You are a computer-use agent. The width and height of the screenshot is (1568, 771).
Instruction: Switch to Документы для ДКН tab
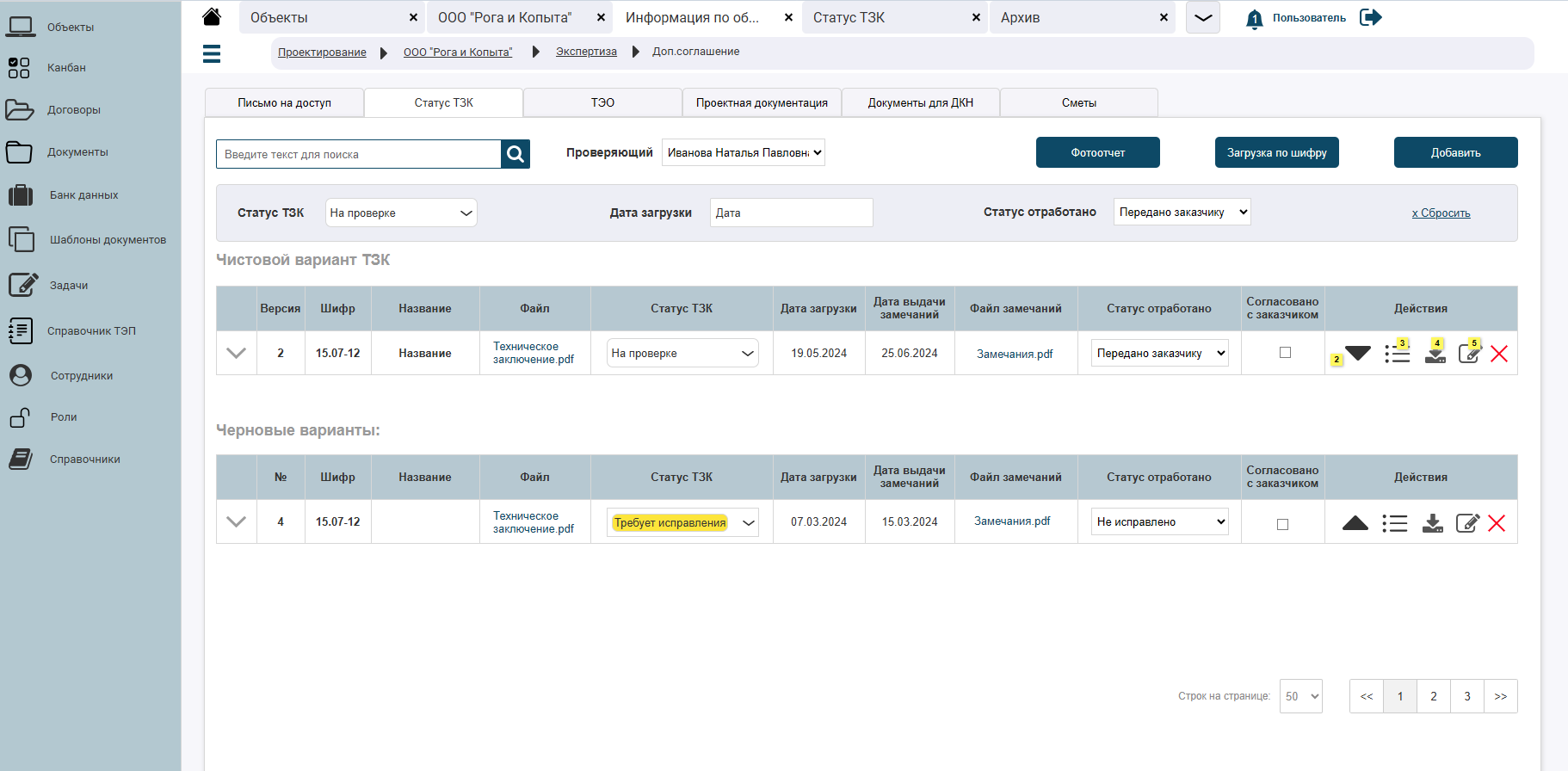(920, 102)
